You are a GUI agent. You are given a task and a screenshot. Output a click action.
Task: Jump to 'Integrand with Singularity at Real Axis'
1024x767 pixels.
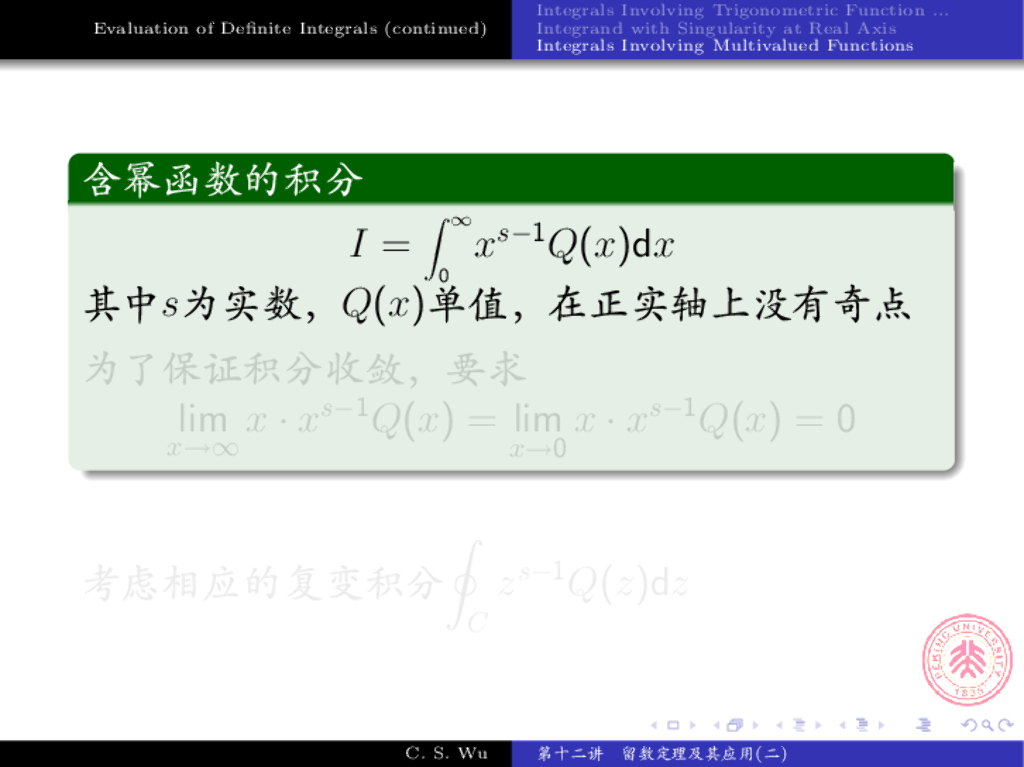pyautogui.click(x=716, y=28)
